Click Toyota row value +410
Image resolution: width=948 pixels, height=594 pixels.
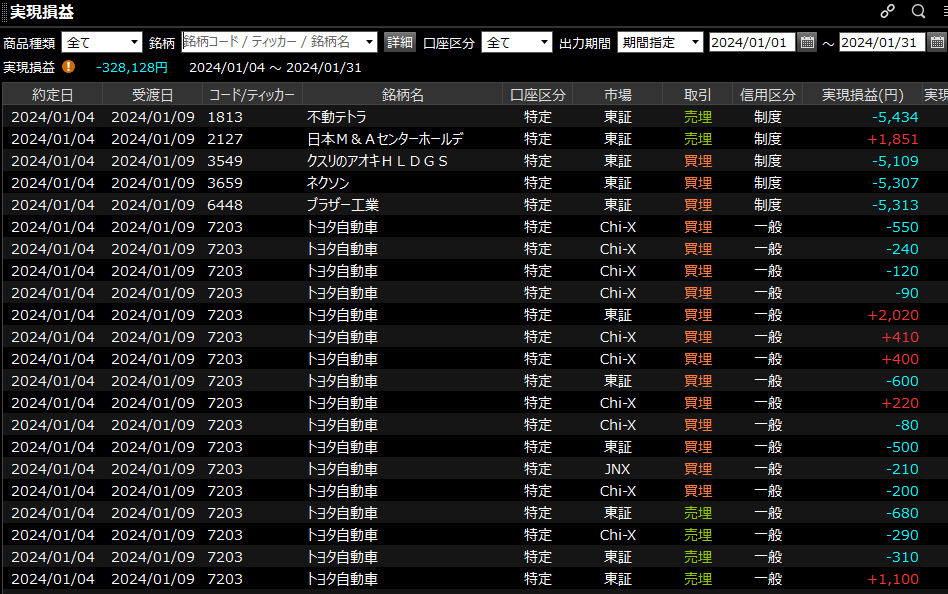pos(900,337)
